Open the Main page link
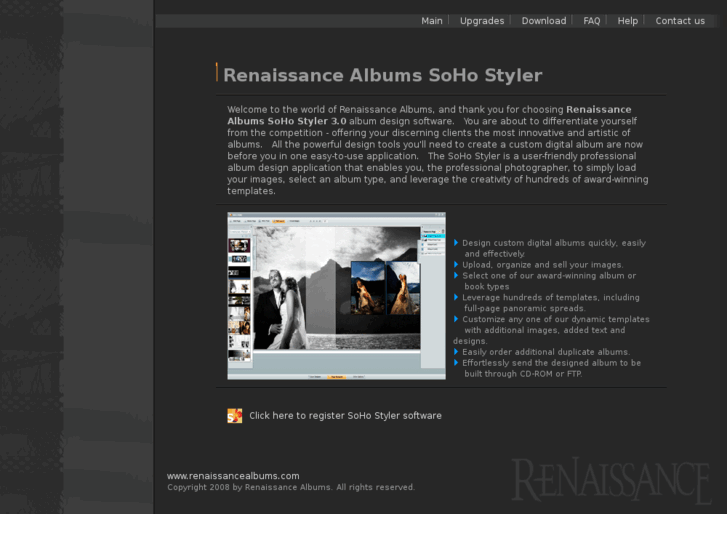Image resolution: width=727 pixels, height=545 pixels. [x=432, y=21]
